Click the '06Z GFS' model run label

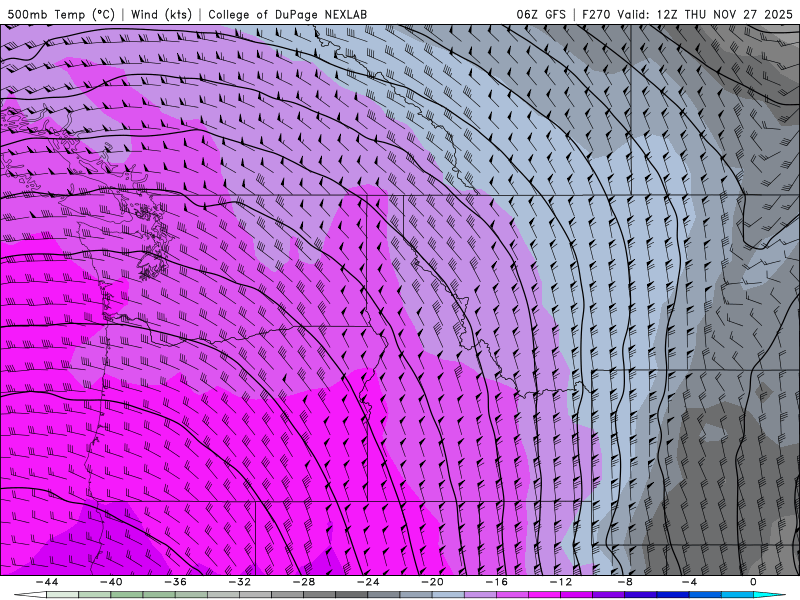(x=541, y=14)
